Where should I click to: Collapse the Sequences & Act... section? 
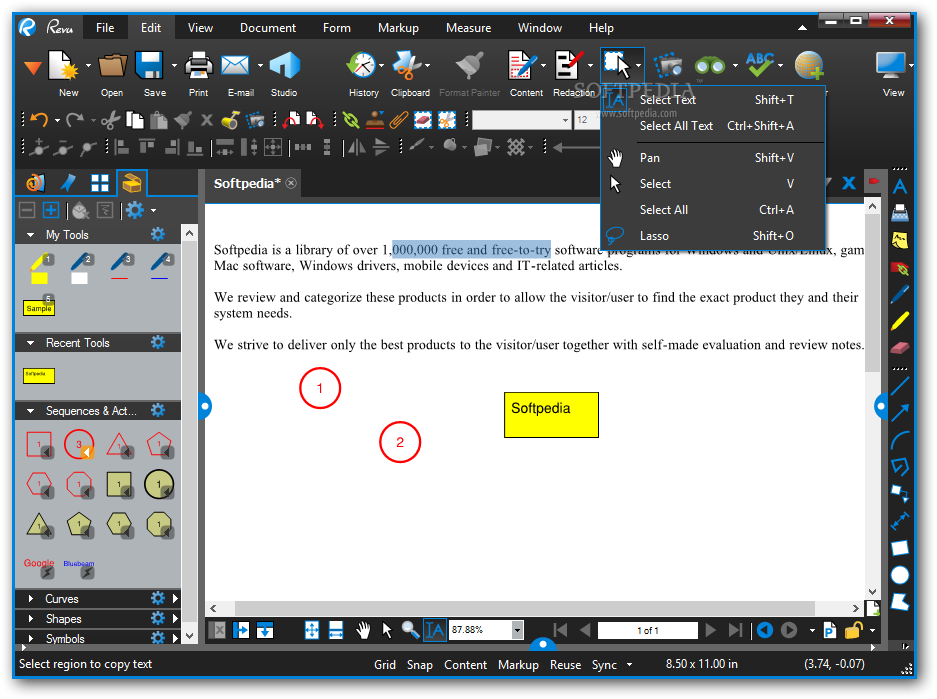click(x=30, y=411)
